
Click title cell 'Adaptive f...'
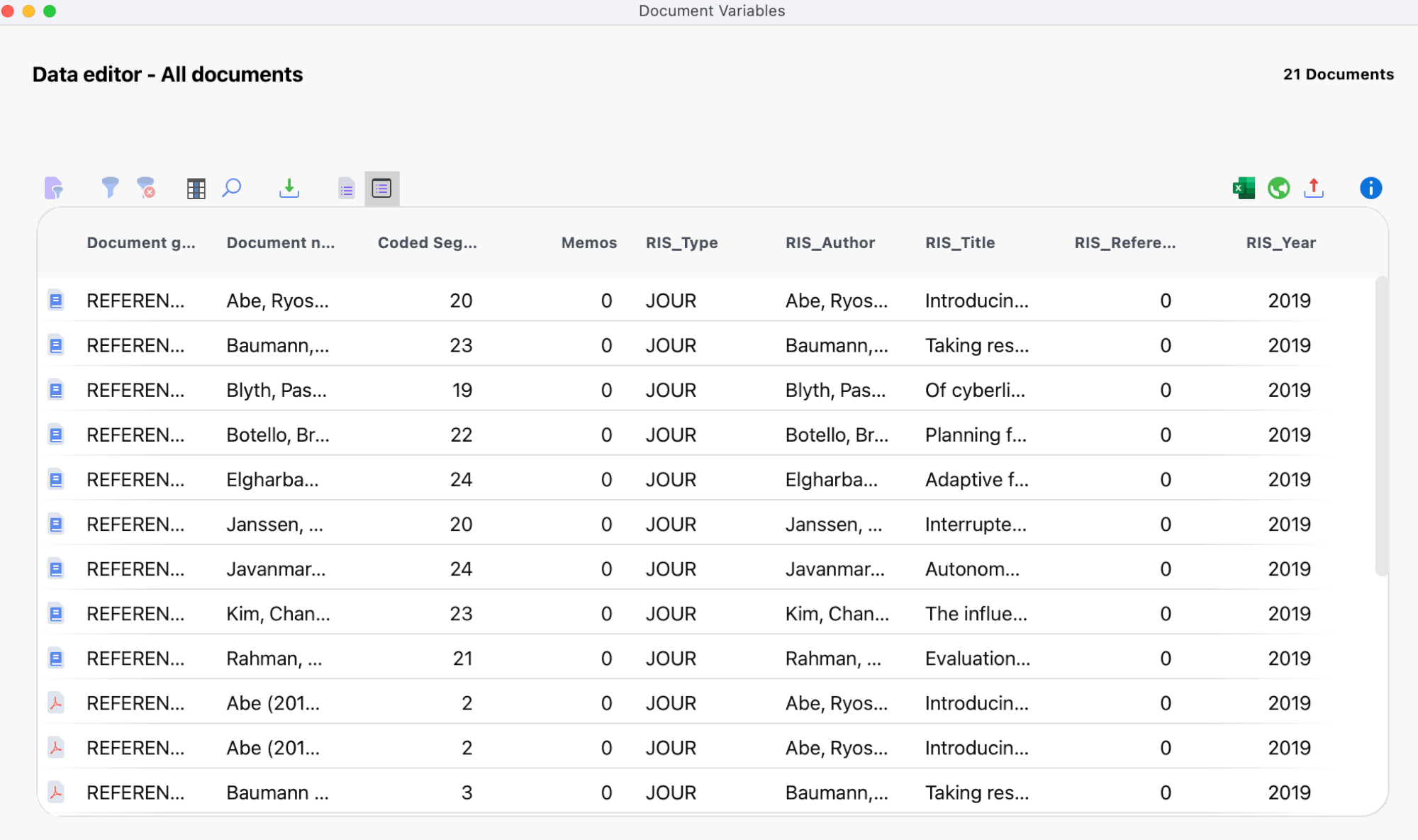[977, 479]
